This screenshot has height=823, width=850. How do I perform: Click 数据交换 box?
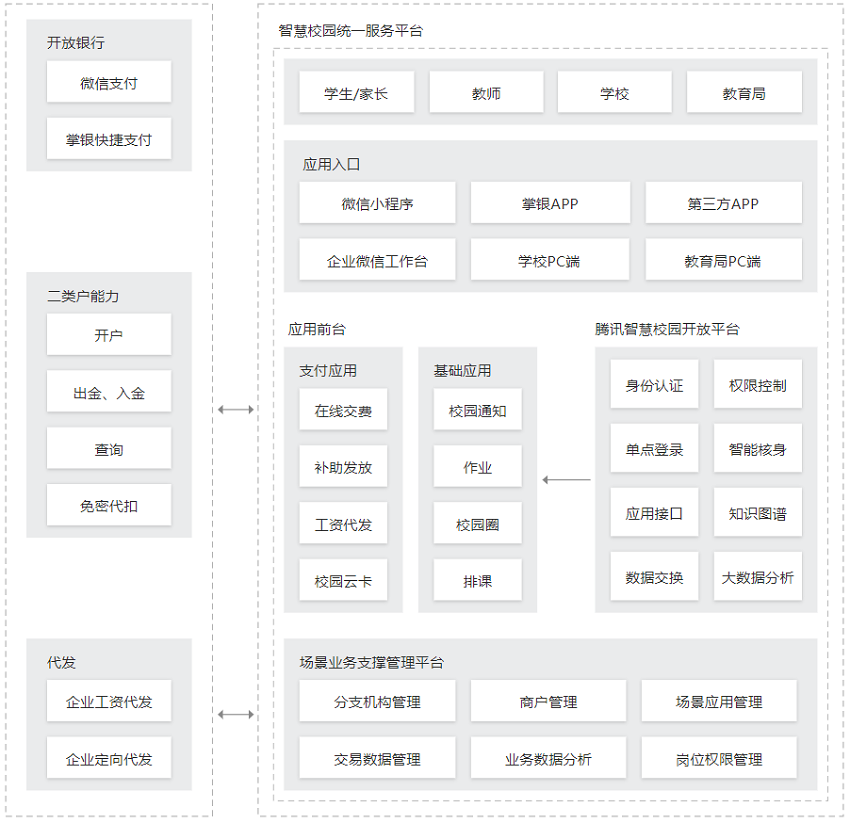coord(654,576)
